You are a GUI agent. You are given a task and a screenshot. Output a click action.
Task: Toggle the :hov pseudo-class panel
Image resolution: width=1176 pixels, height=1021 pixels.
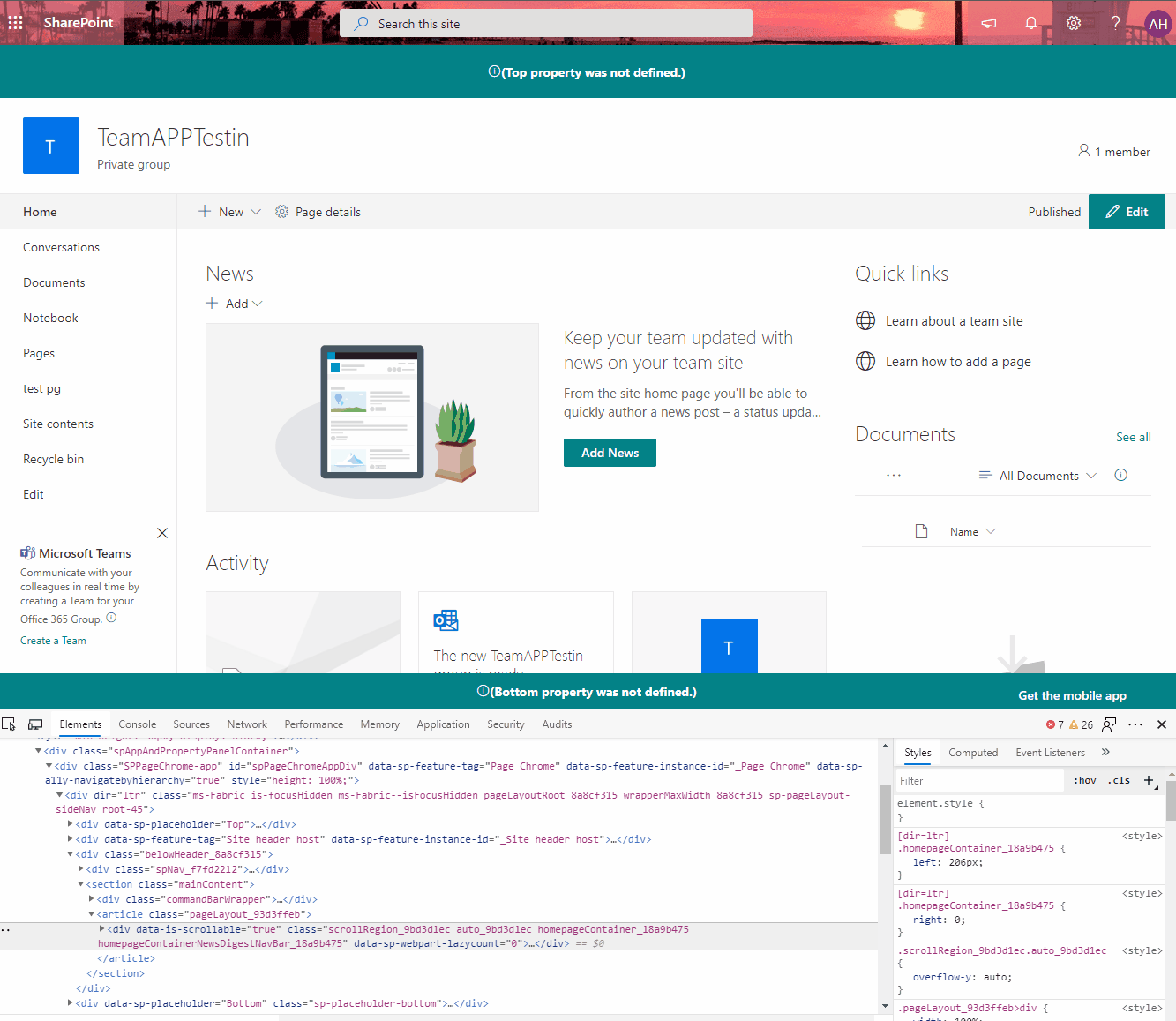[1084, 780]
